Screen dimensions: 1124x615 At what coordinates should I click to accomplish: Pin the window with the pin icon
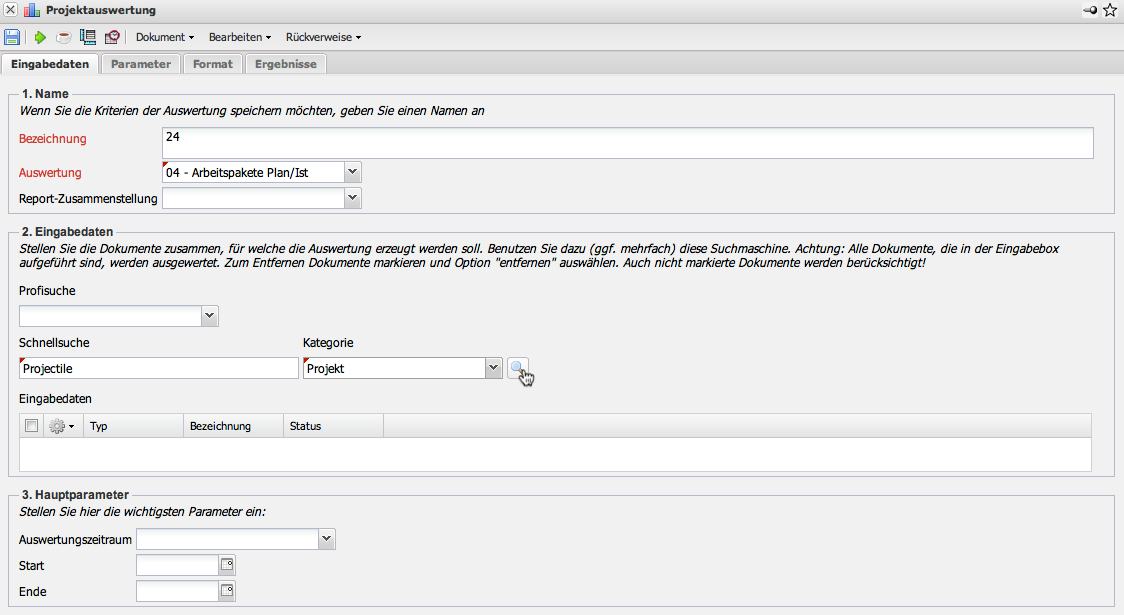[x=1089, y=10]
